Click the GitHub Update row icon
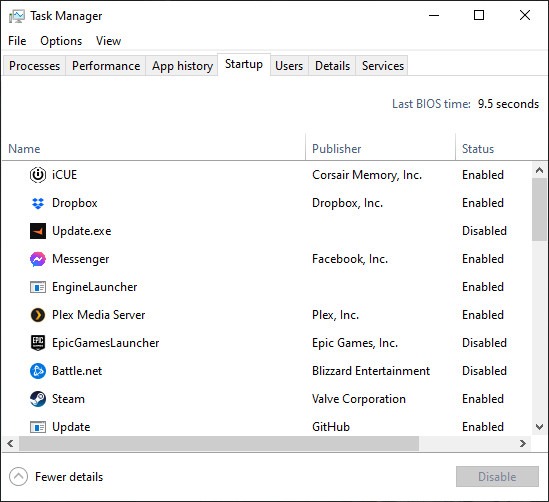 click(x=37, y=427)
